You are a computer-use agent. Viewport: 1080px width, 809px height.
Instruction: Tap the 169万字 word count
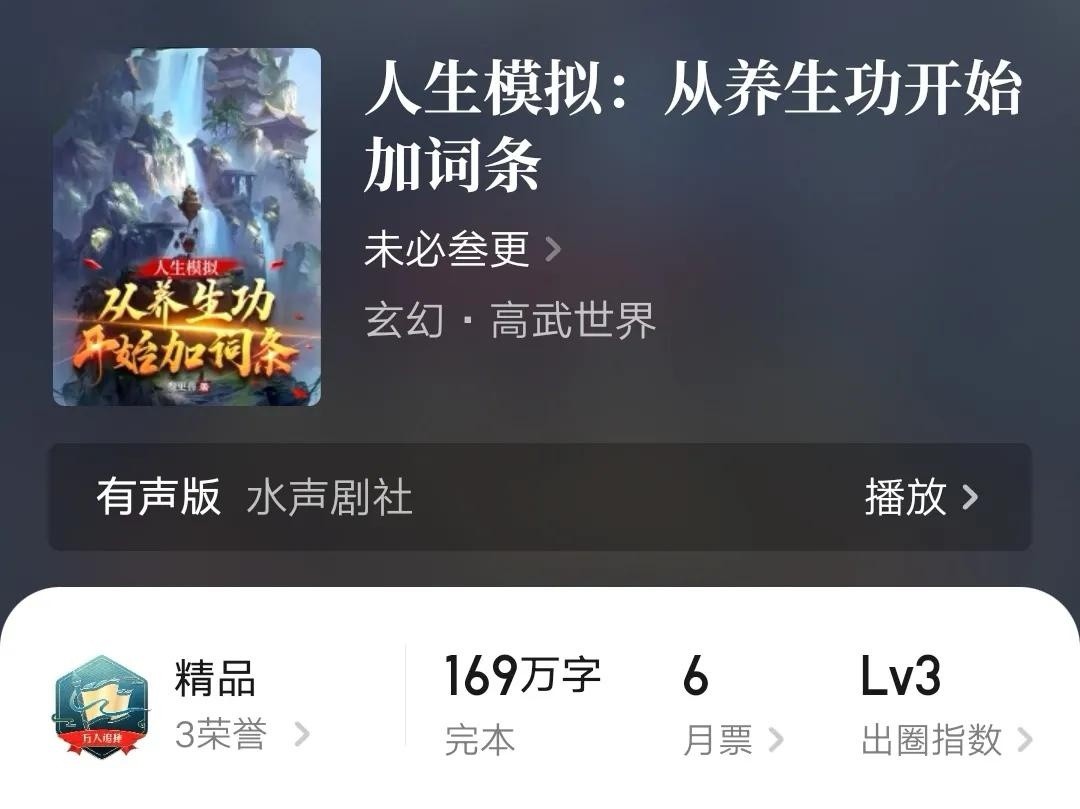[x=523, y=675]
